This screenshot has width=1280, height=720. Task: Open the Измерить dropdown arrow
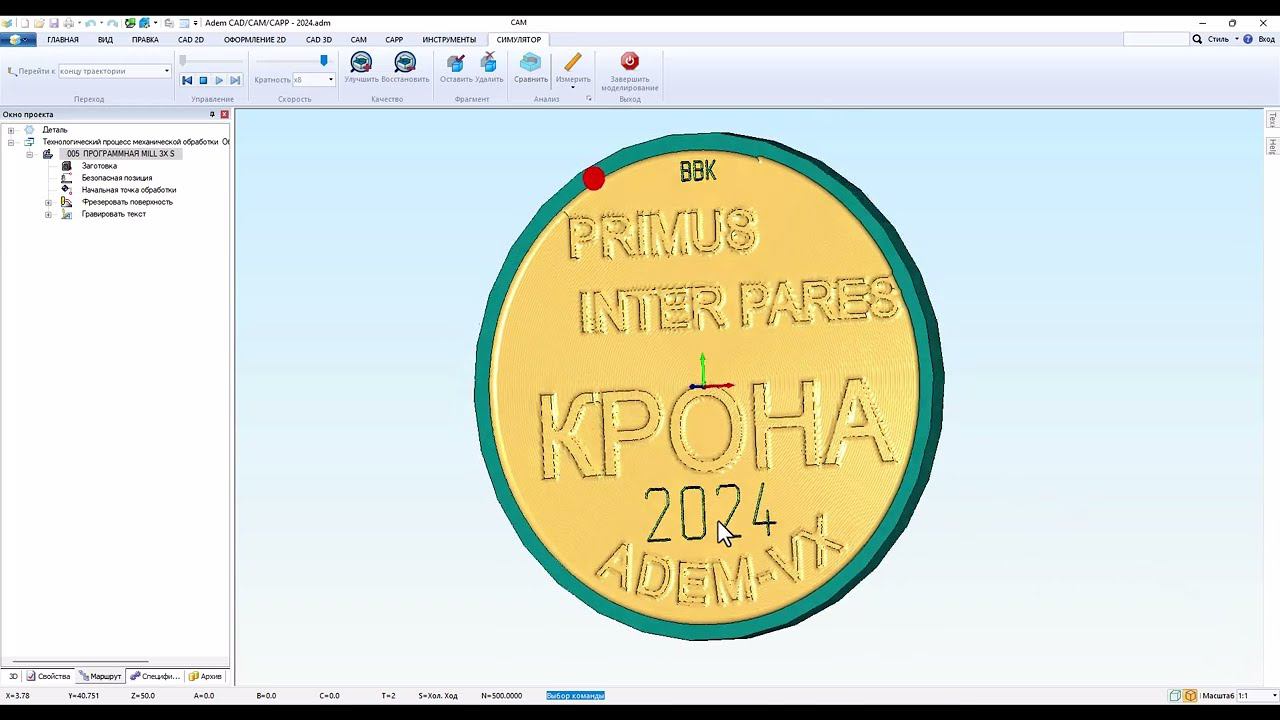(x=573, y=88)
